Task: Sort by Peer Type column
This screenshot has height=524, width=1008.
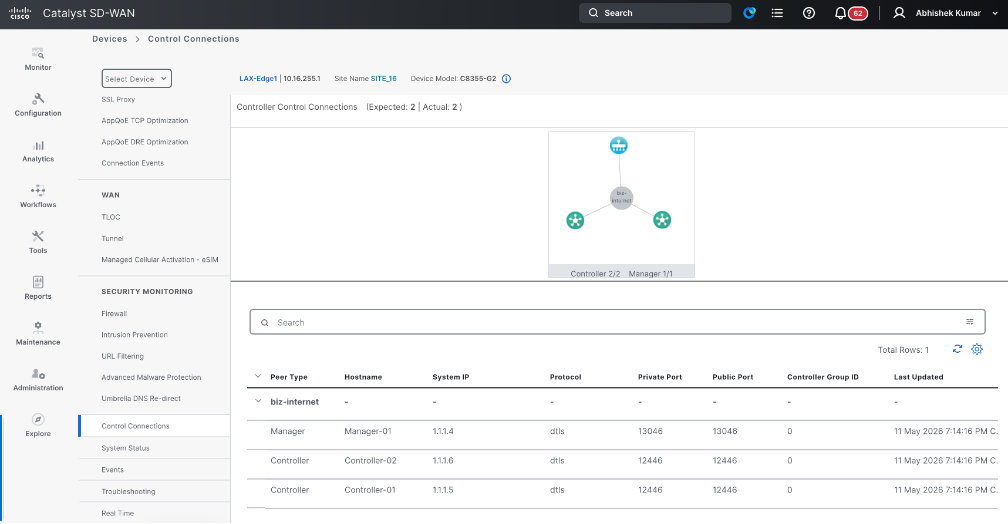Action: click(289, 377)
